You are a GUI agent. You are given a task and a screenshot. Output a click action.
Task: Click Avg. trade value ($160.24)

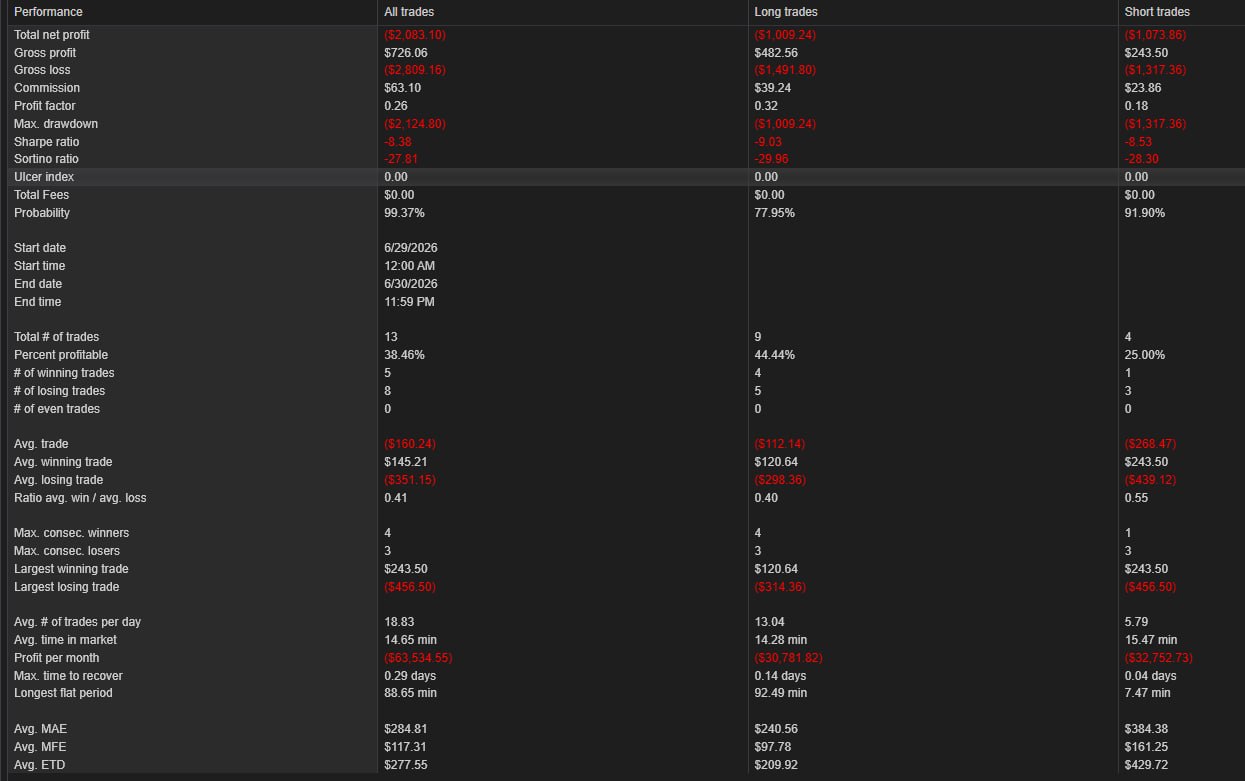[410, 444]
